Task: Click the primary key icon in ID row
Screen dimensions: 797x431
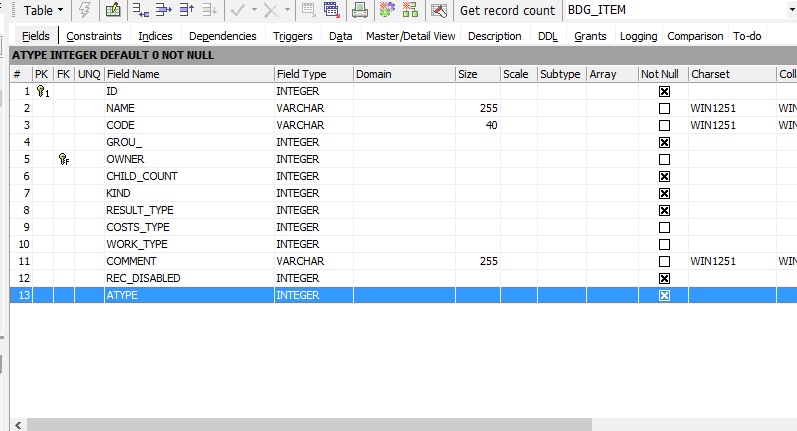Action: pyautogui.click(x=42, y=91)
